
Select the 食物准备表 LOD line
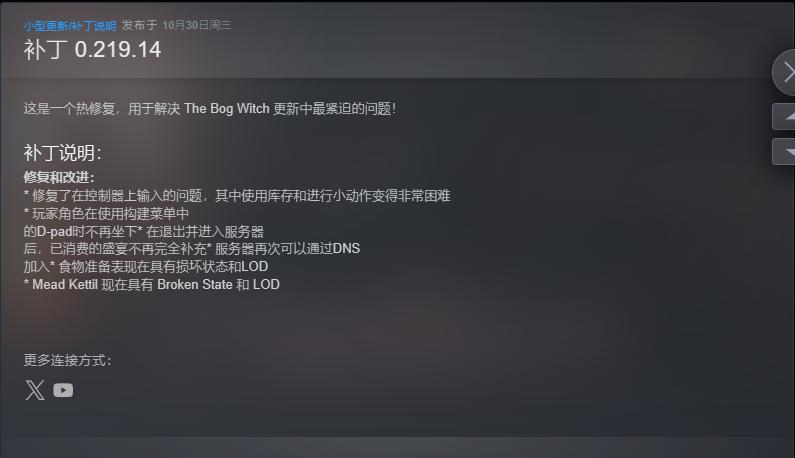146,266
